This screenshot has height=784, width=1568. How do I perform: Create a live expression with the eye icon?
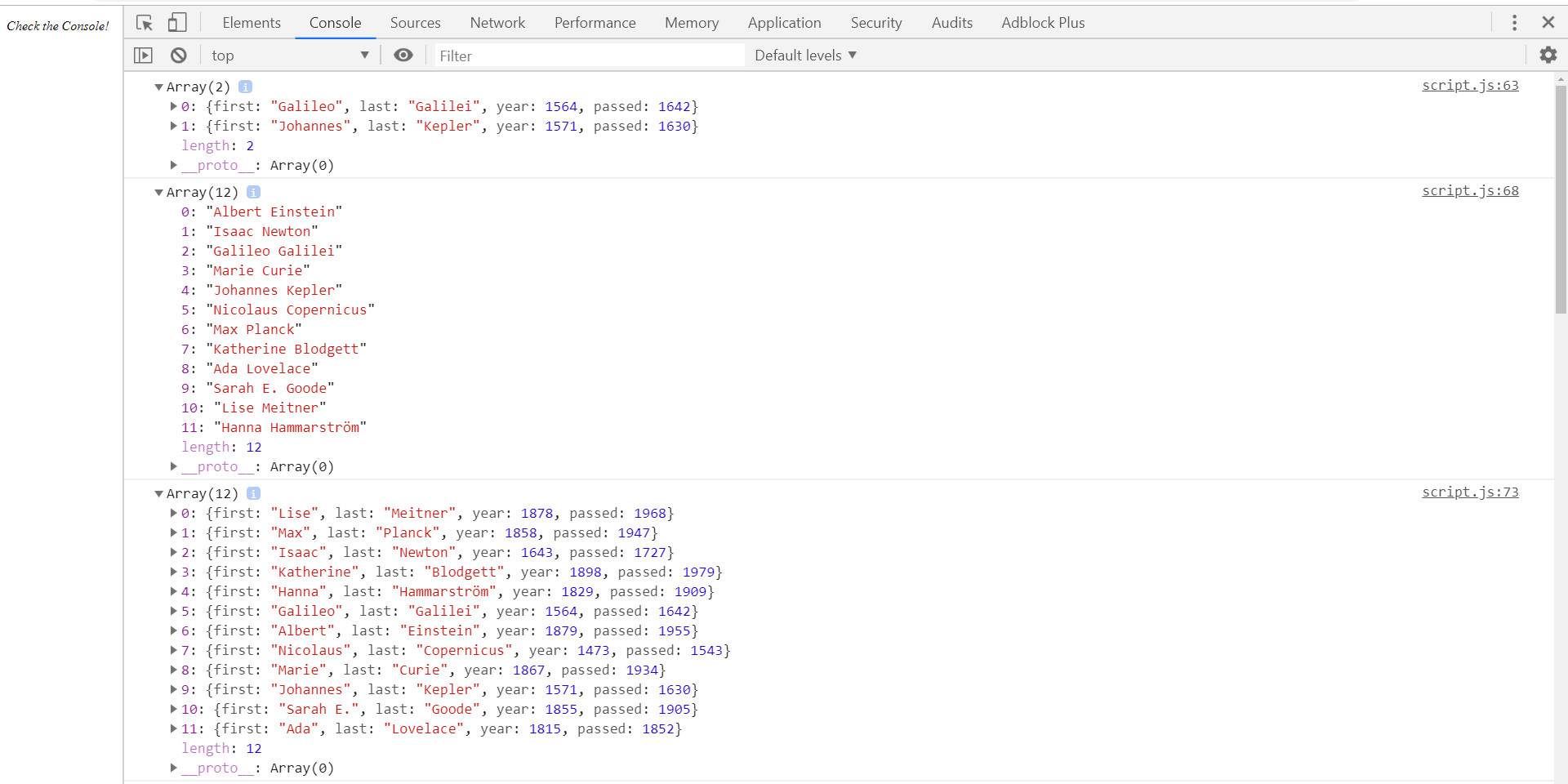coord(403,55)
